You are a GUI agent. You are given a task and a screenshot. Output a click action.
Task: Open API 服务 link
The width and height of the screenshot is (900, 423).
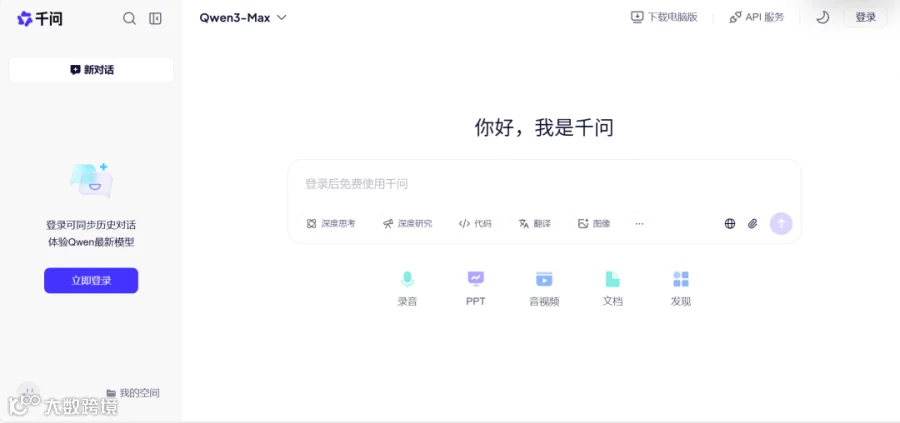(x=757, y=17)
